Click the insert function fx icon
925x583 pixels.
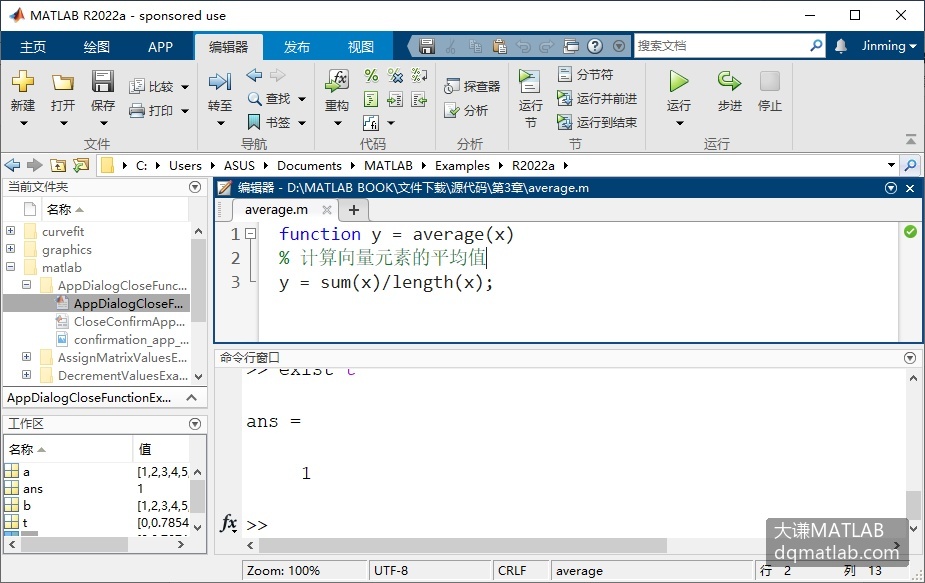point(371,123)
